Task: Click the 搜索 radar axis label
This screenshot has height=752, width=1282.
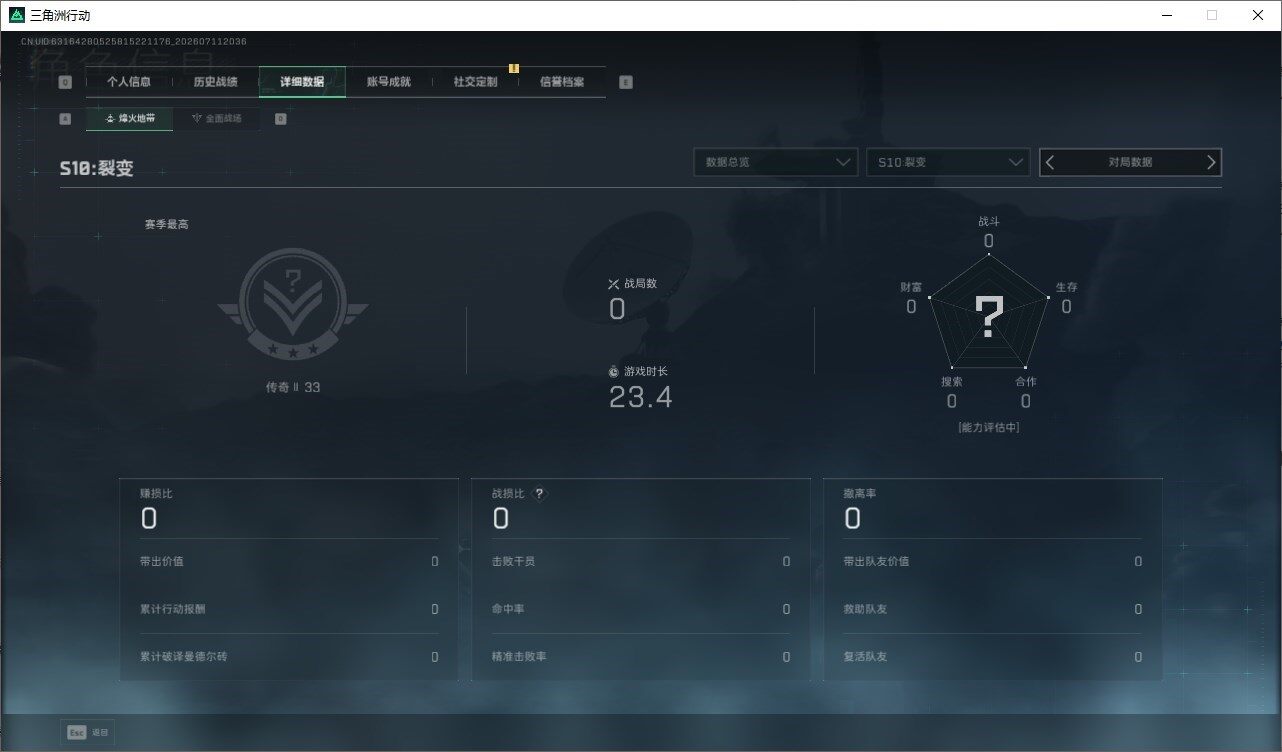Action: 951,382
